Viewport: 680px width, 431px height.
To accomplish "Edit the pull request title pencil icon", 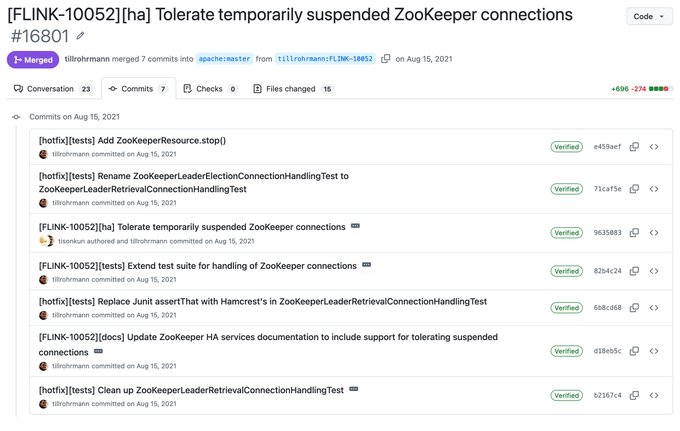I will [80, 36].
